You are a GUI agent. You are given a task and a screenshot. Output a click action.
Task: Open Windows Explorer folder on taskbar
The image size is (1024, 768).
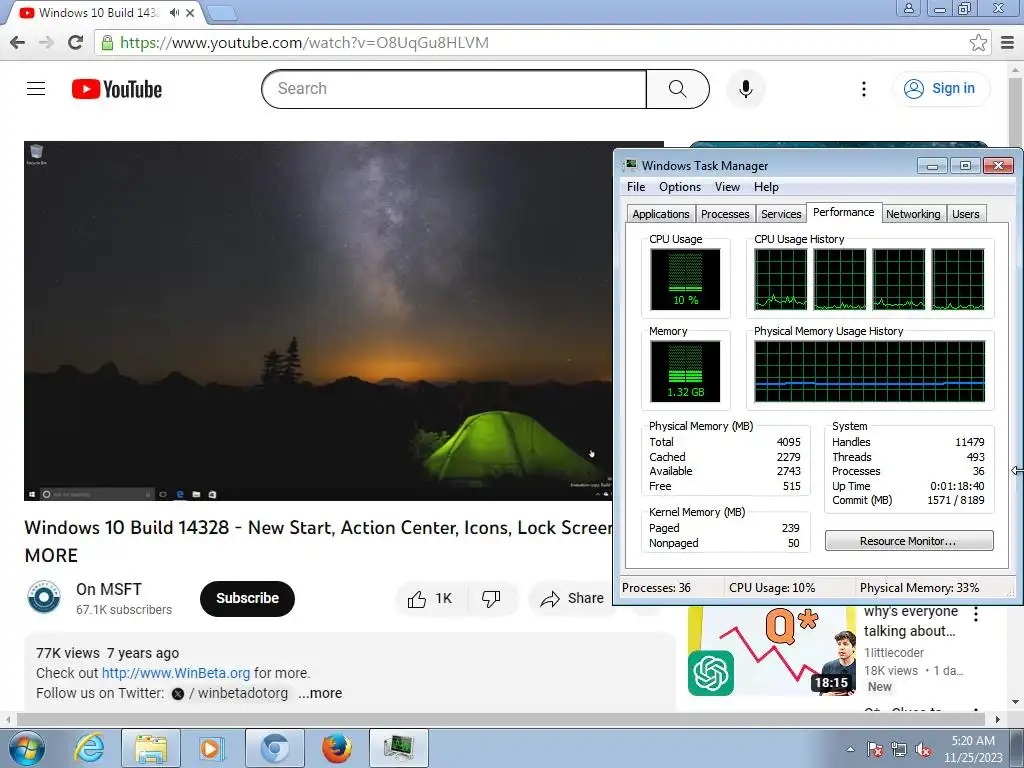tap(151, 748)
